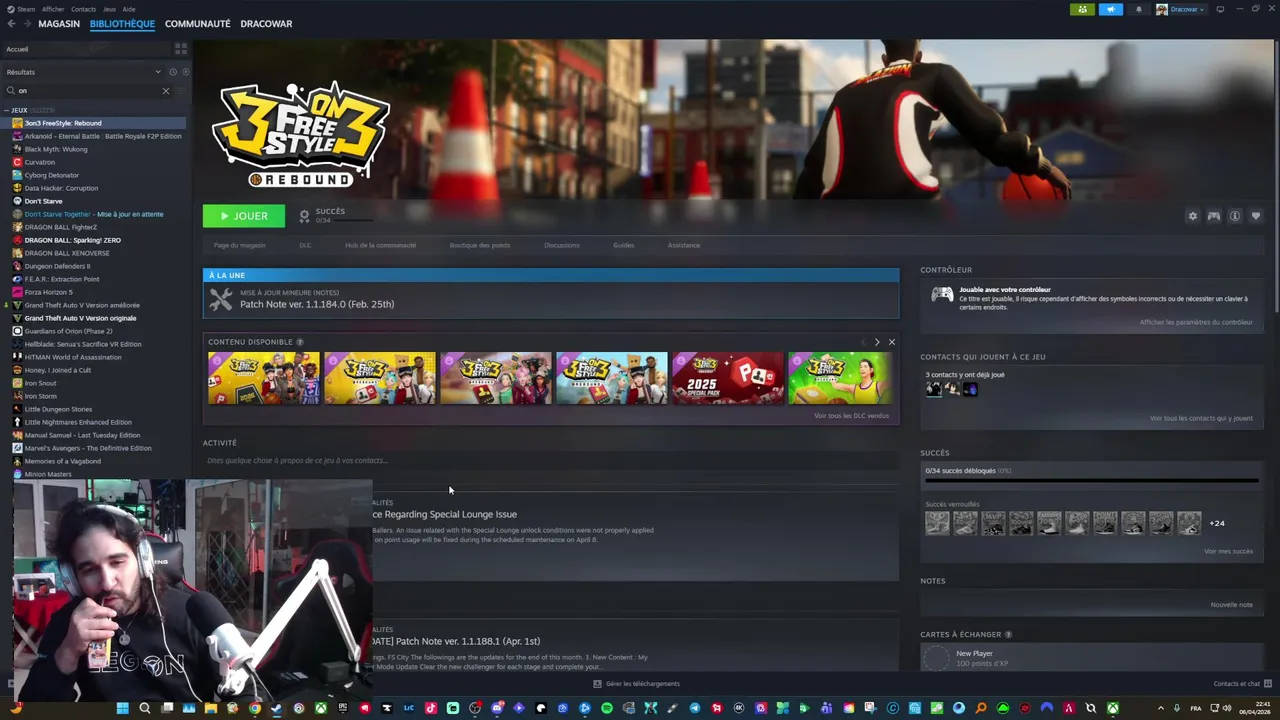The image size is (1280, 720).
Task: Add game to favorites heart icon
Action: pos(1256,216)
